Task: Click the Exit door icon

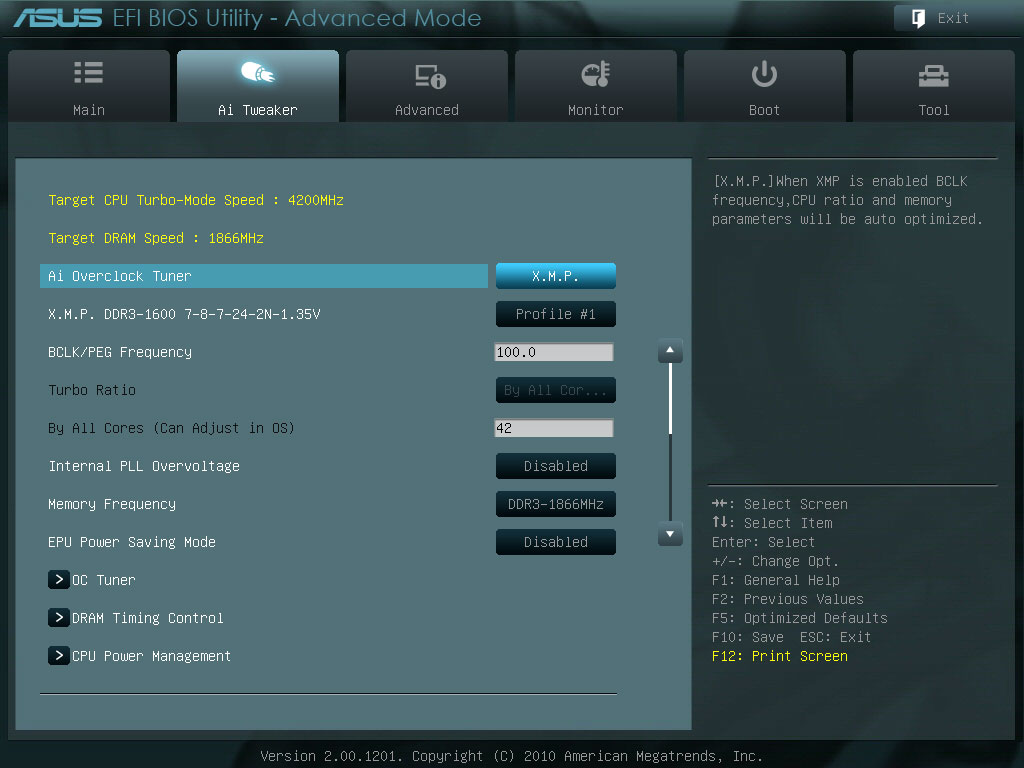Action: (x=918, y=18)
